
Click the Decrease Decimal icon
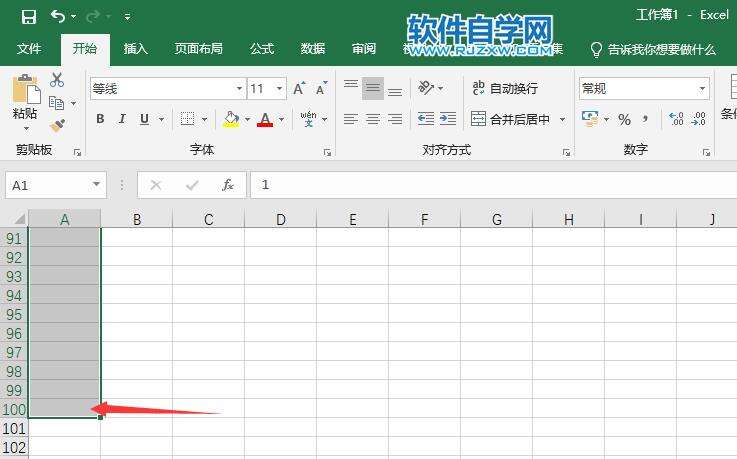[699, 119]
